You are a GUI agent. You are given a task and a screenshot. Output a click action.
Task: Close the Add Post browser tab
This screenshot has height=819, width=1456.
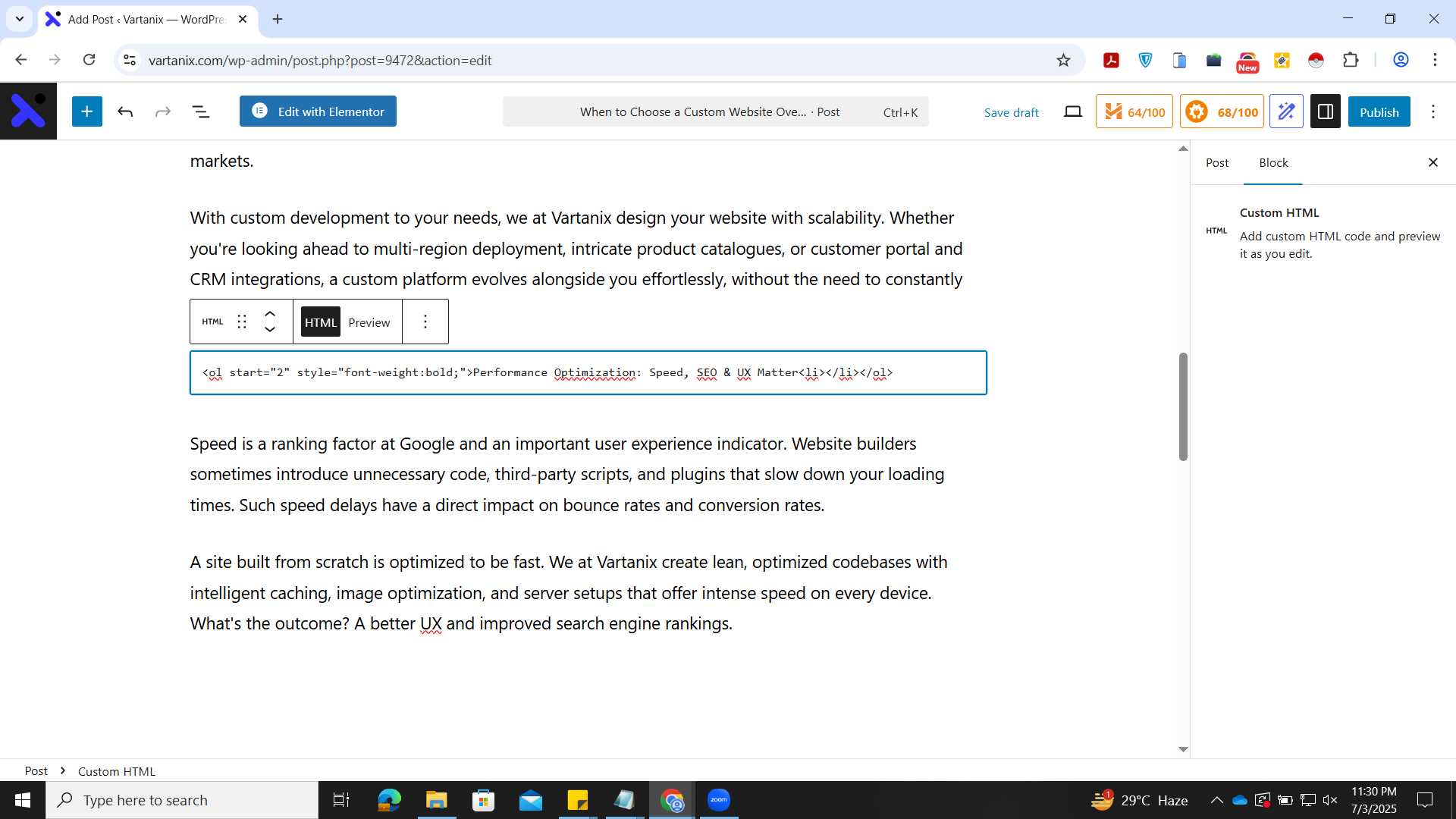(x=243, y=19)
